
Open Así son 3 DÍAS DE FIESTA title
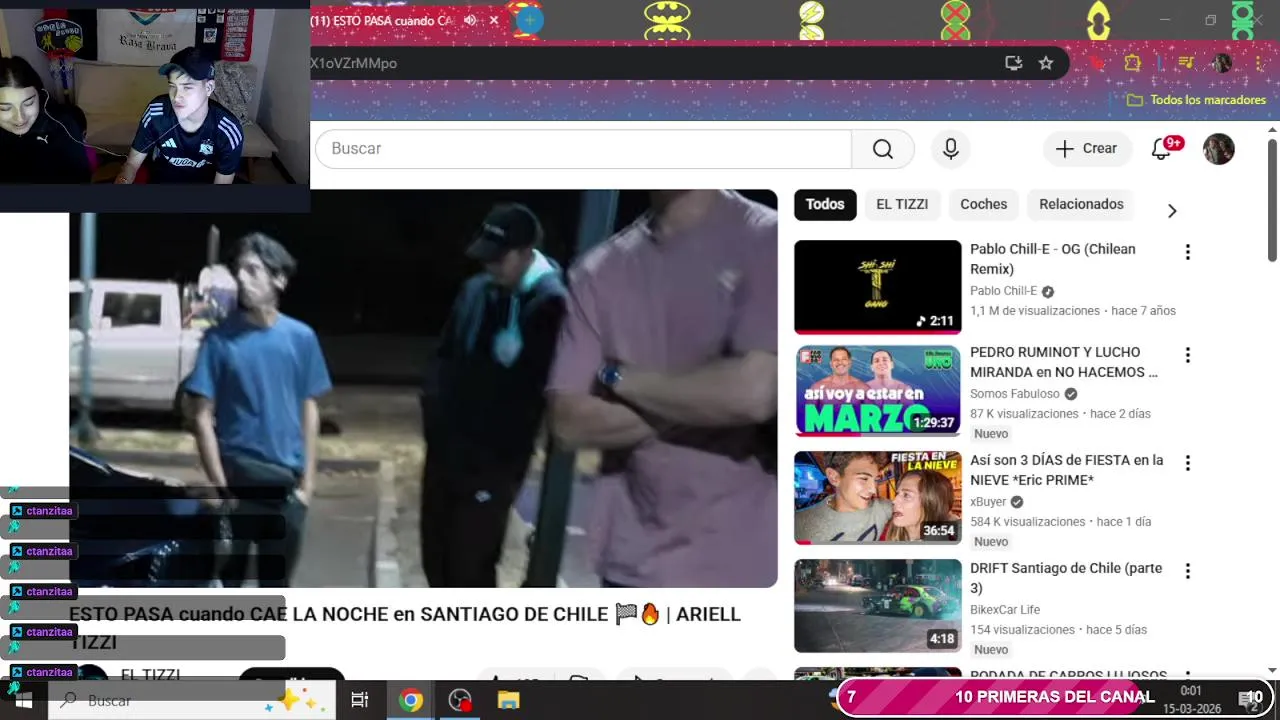[1067, 470]
